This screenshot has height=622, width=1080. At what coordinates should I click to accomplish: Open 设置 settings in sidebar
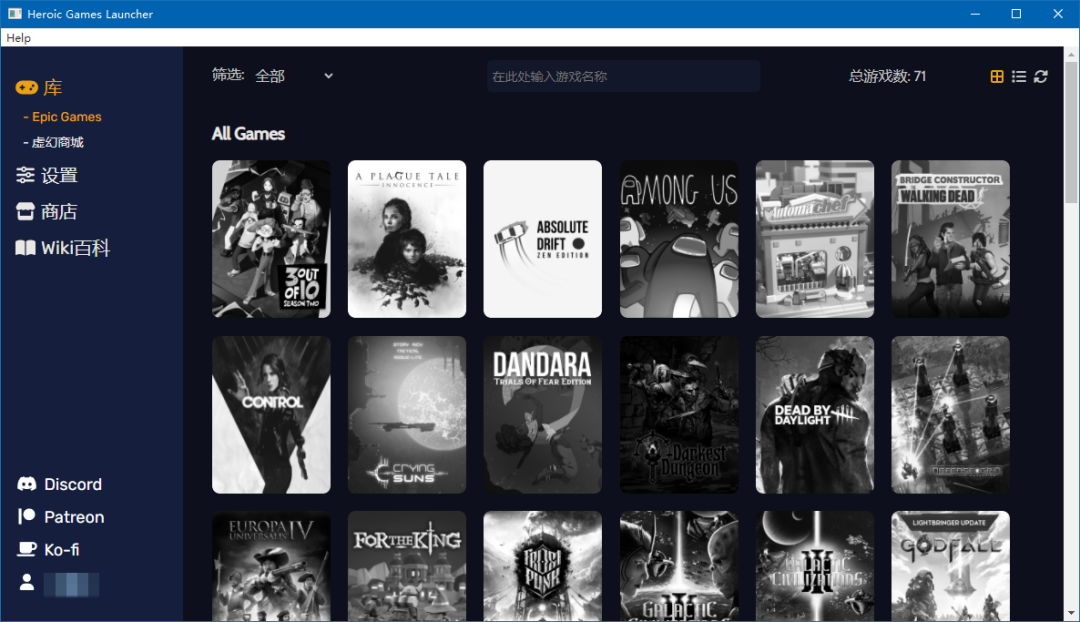pyautogui.click(x=47, y=176)
